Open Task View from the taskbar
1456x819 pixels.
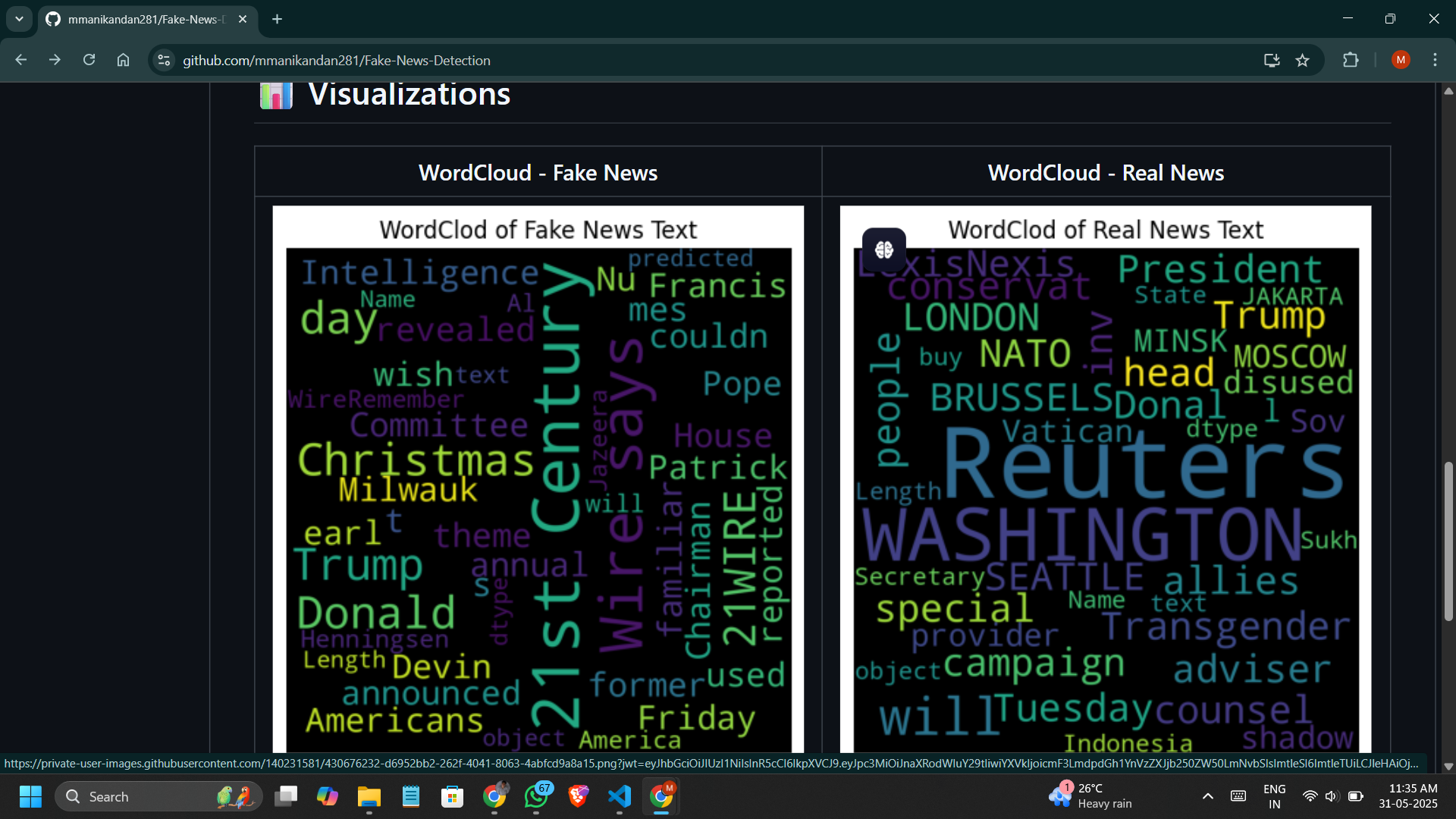pyautogui.click(x=286, y=796)
